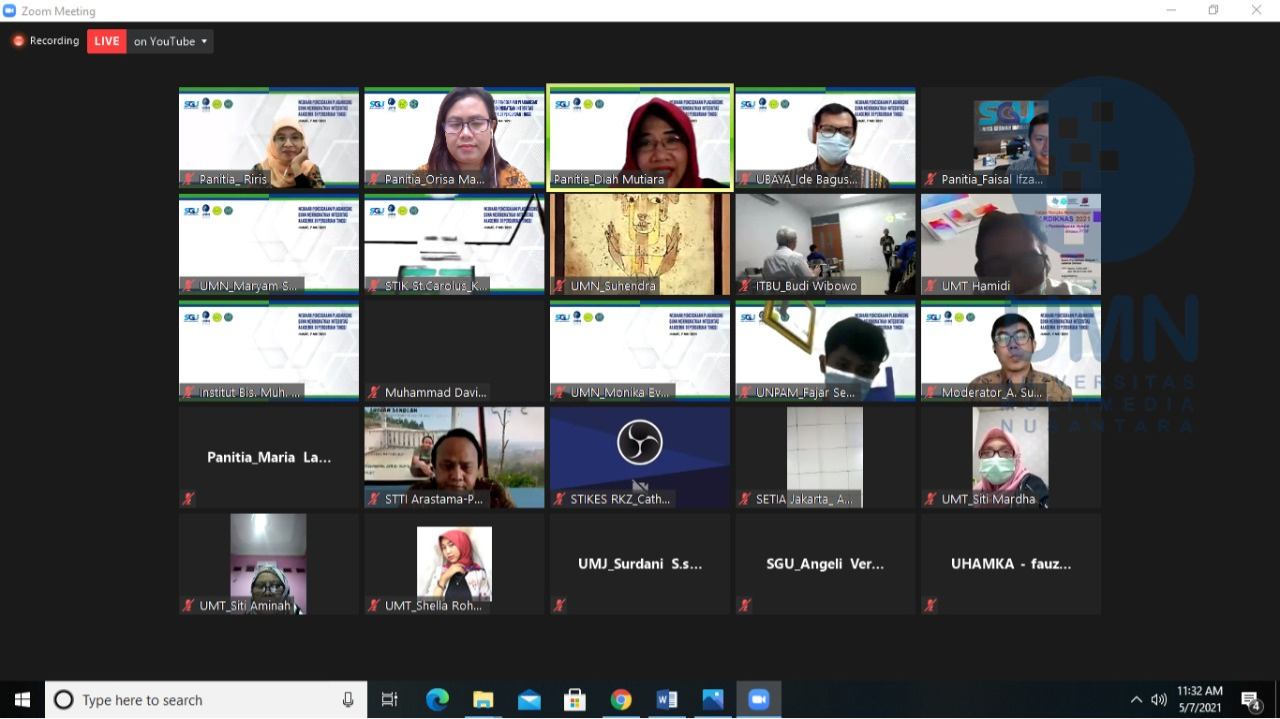Viewport: 1280px width, 719px height.
Task: Select the STIKES RKZ tile with OBS logo
Action: tap(640, 456)
